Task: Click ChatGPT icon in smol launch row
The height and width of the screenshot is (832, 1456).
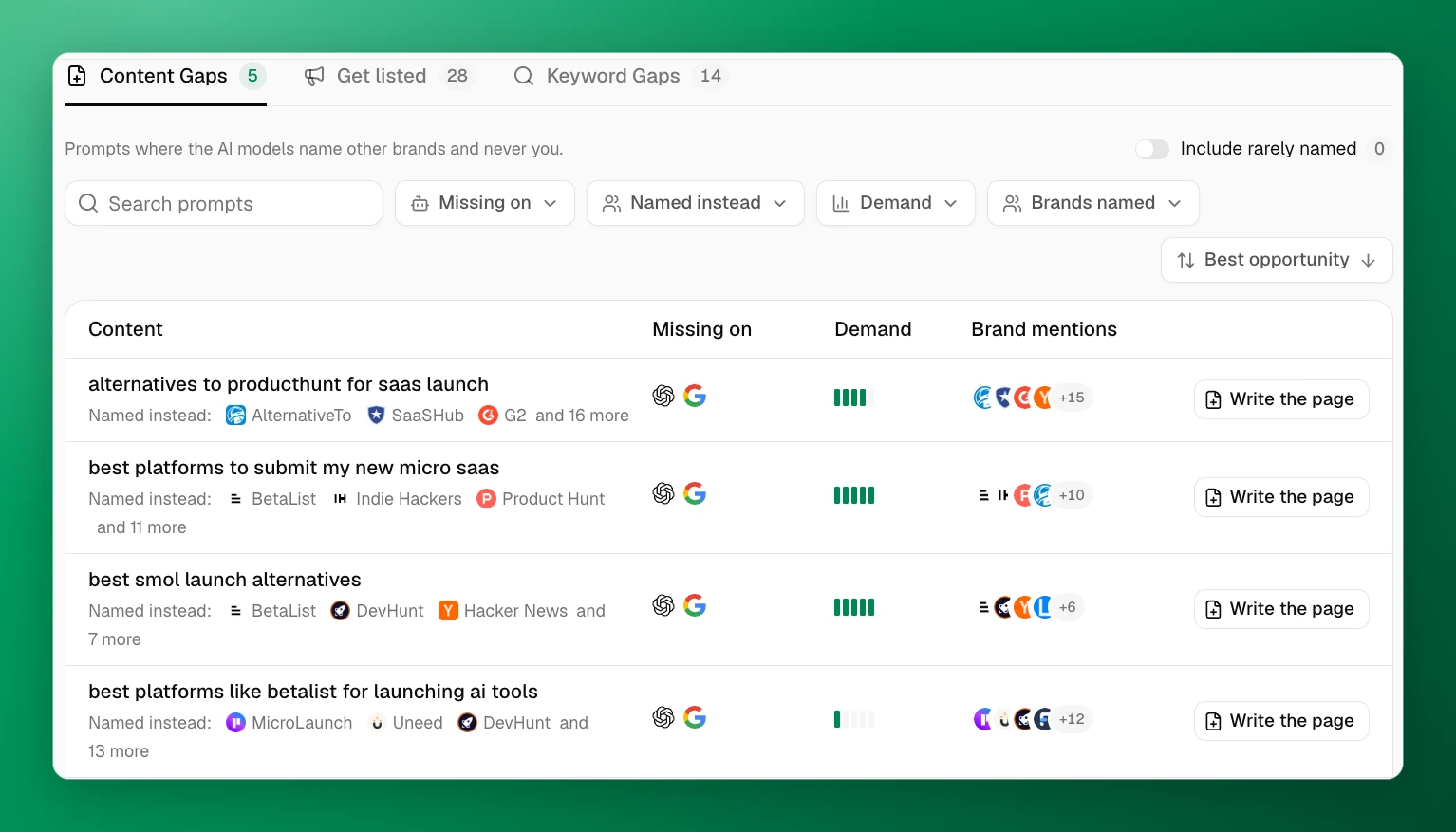Action: point(663,605)
